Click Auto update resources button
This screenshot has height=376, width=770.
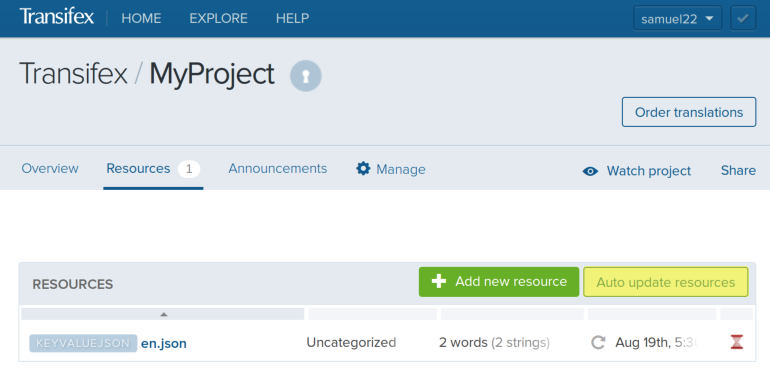(x=665, y=282)
